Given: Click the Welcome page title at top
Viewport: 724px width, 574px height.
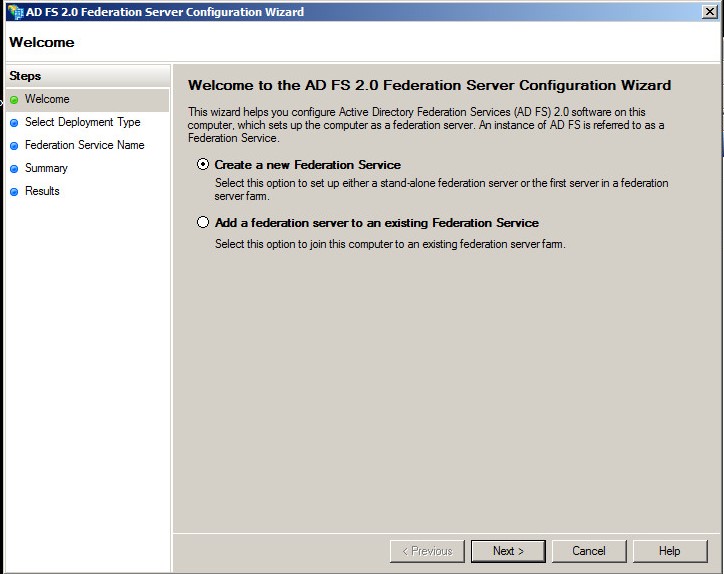Looking at the screenshot, I should point(42,42).
